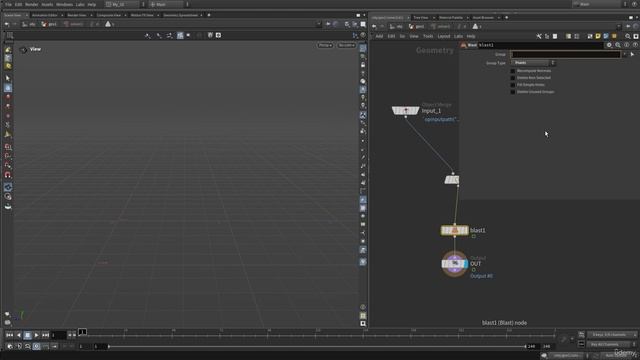Viewport: 640px width, 360px height.
Task: Open the parameter gear settings menu
Action: pos(609,45)
